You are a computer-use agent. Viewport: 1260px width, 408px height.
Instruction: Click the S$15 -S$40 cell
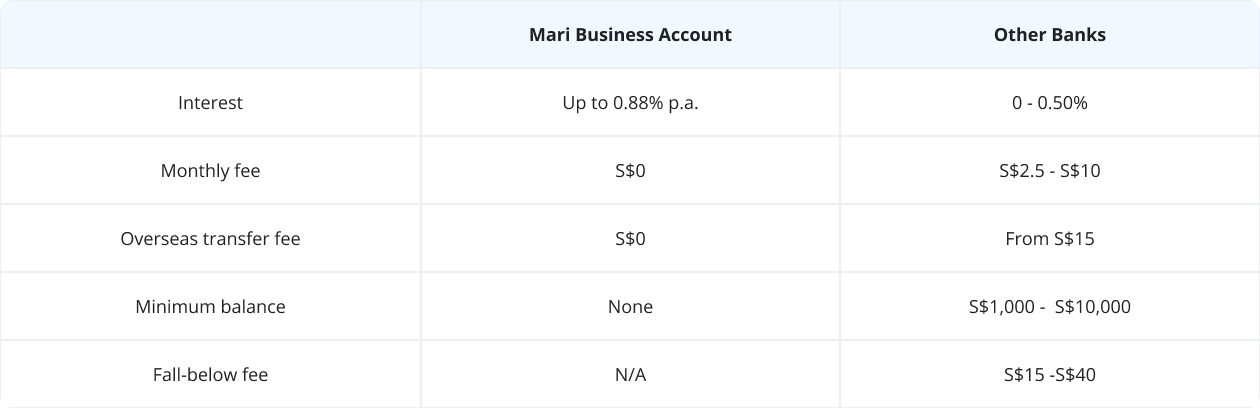point(1049,375)
